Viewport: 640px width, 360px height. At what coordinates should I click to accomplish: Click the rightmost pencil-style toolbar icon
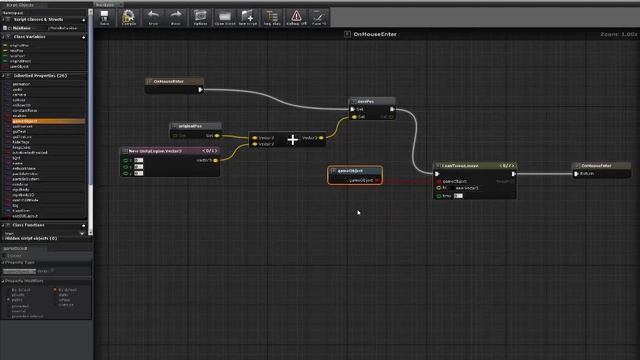(319, 18)
